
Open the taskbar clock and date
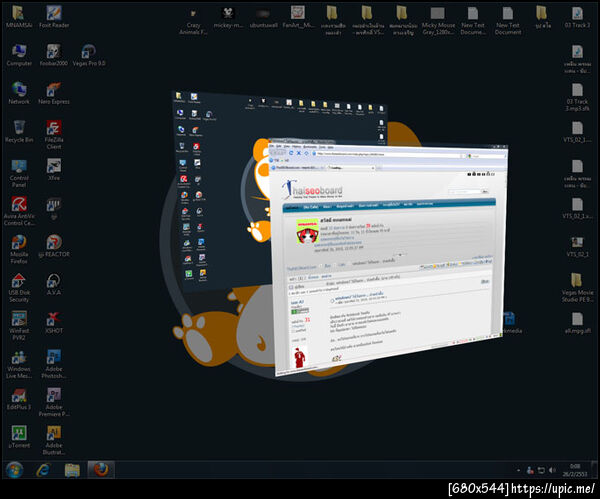point(575,470)
